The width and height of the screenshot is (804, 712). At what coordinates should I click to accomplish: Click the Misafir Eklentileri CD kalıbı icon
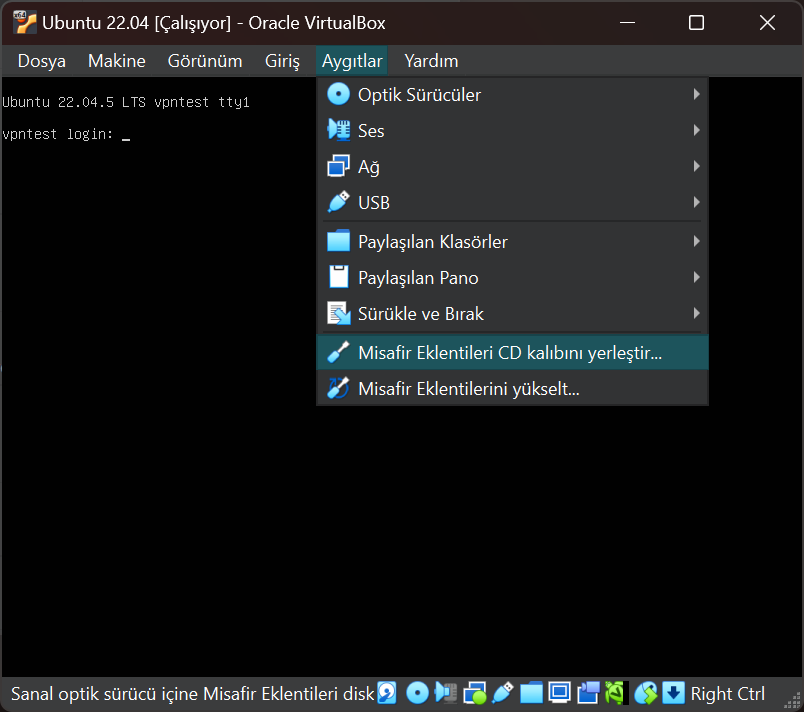(x=338, y=352)
